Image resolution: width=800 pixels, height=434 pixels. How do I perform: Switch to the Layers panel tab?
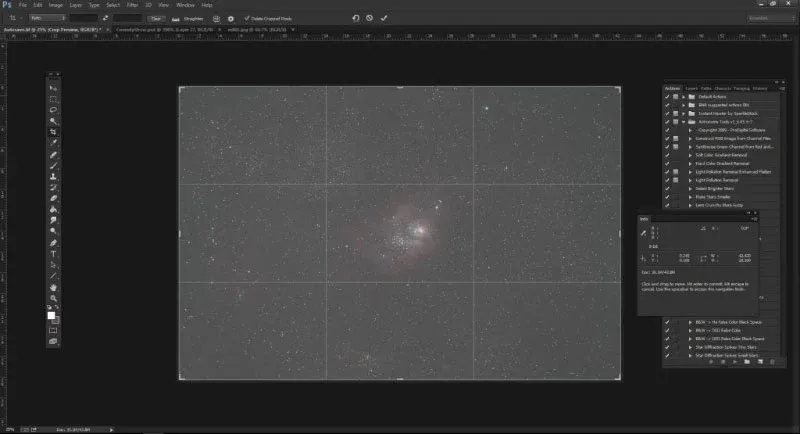point(691,87)
